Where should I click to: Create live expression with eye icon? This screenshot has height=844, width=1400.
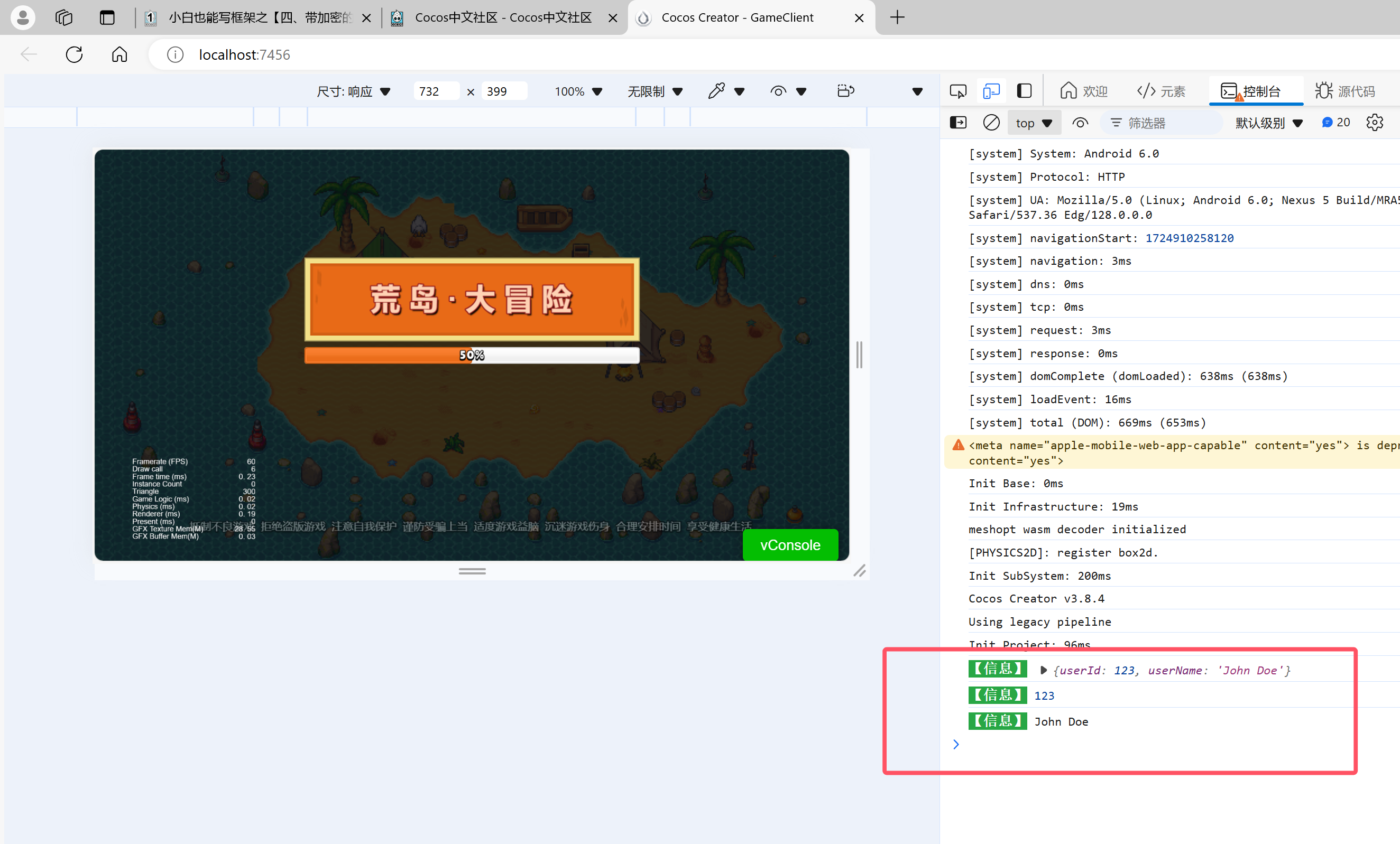pyautogui.click(x=1080, y=123)
